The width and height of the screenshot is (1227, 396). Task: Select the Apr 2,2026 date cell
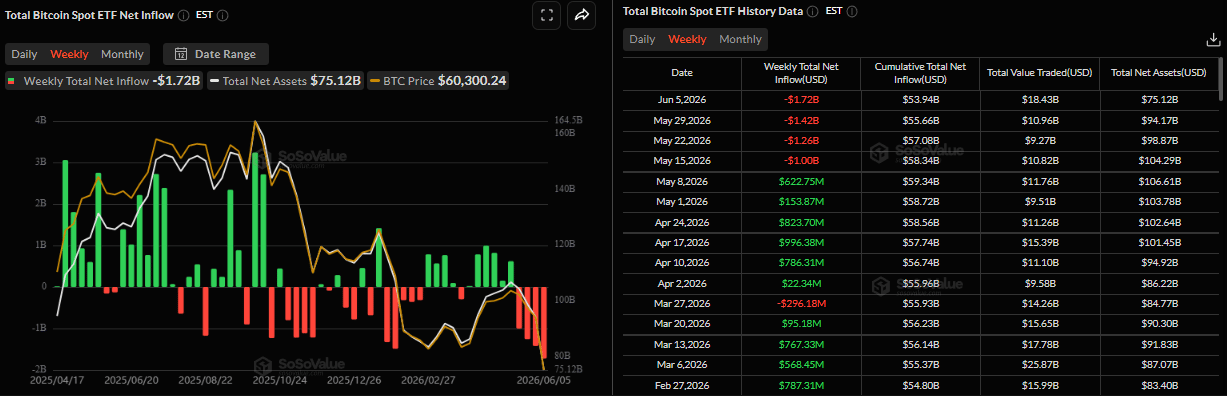(681, 284)
